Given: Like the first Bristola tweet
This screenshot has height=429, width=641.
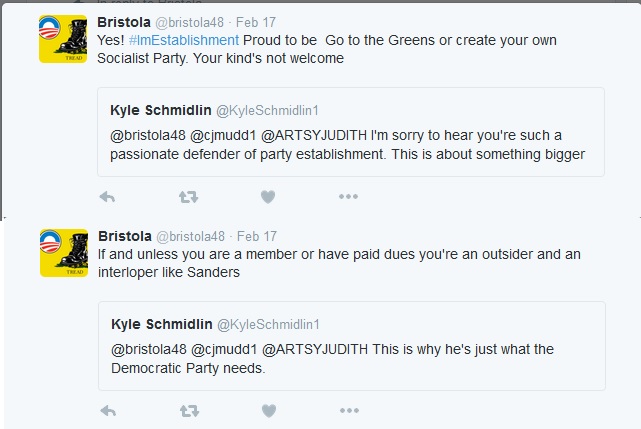Looking at the screenshot, I should point(267,197).
